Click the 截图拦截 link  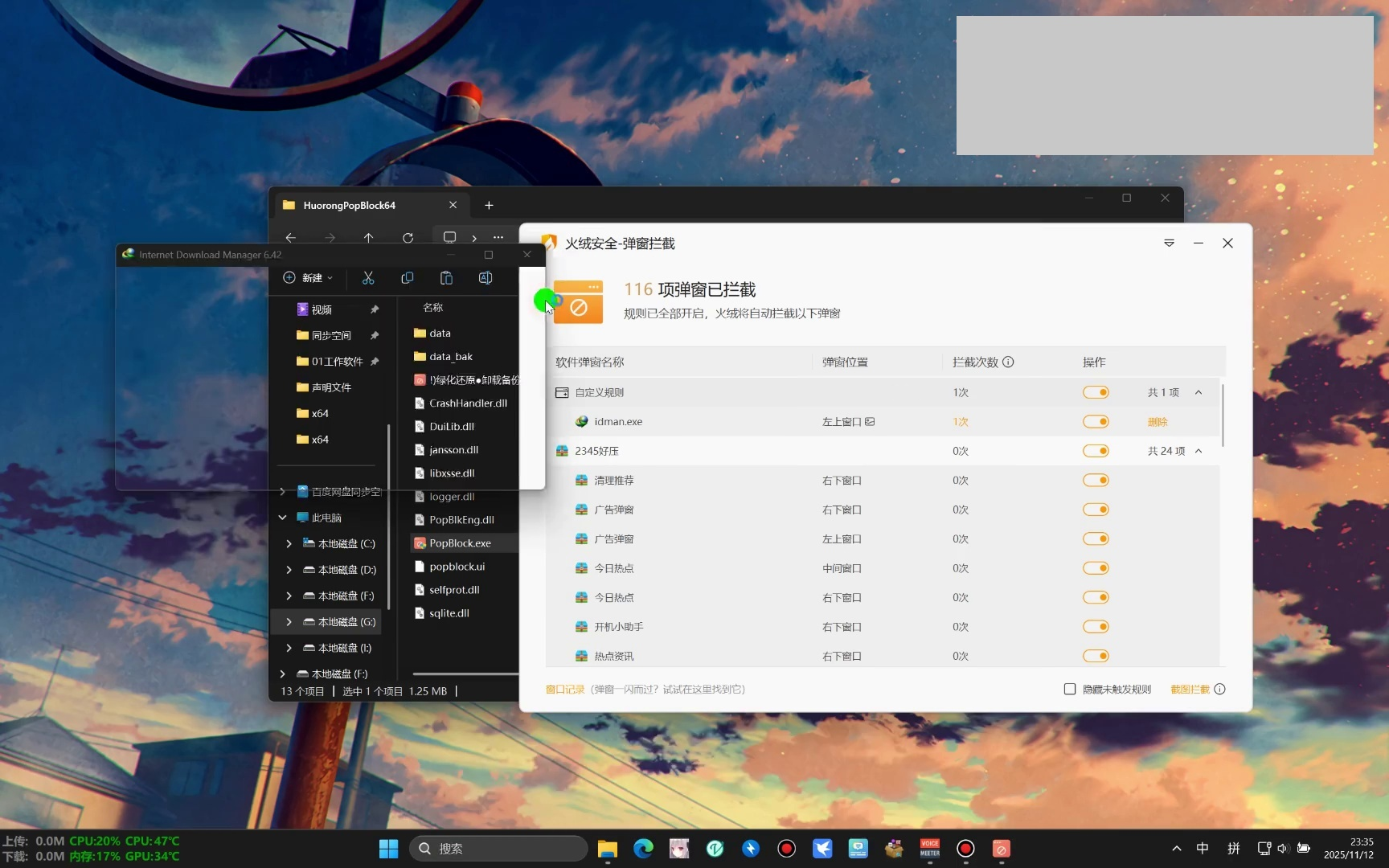[1190, 690]
